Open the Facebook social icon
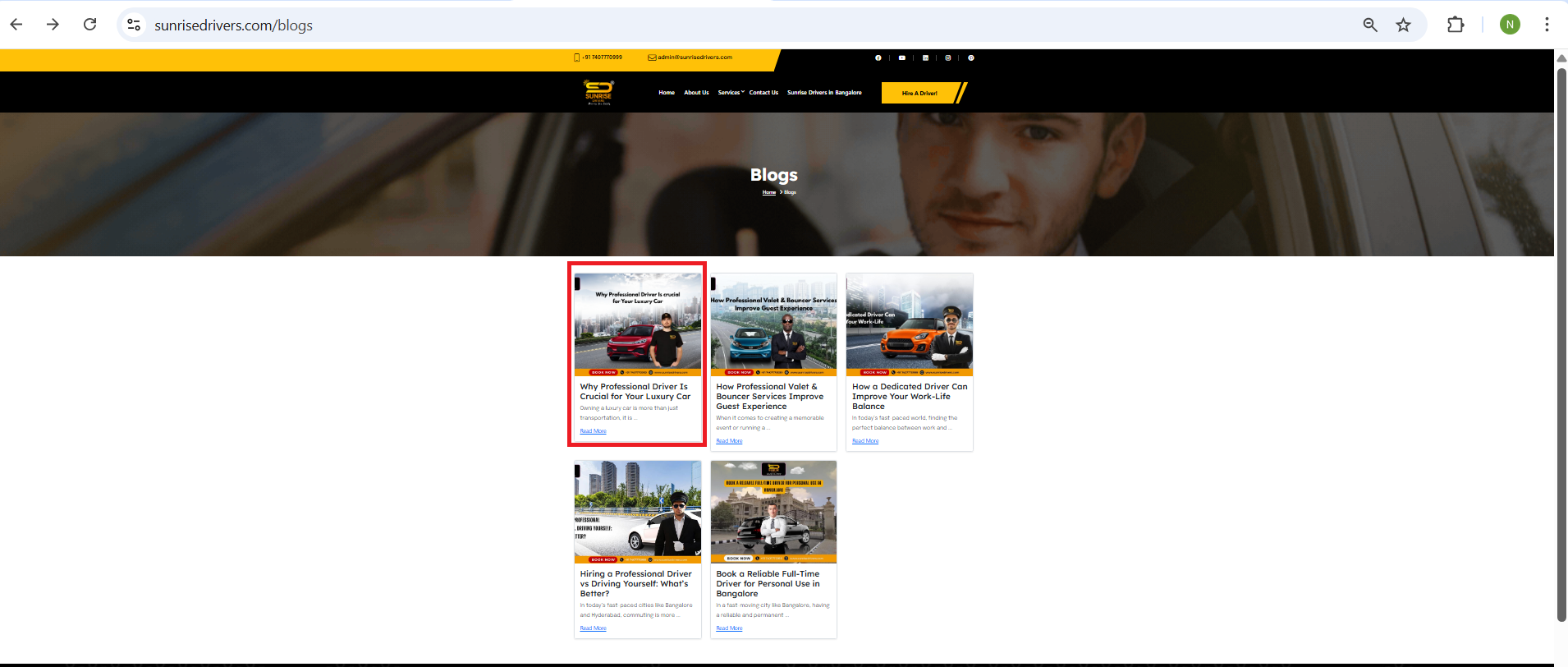The height and width of the screenshot is (667, 1568). click(878, 58)
